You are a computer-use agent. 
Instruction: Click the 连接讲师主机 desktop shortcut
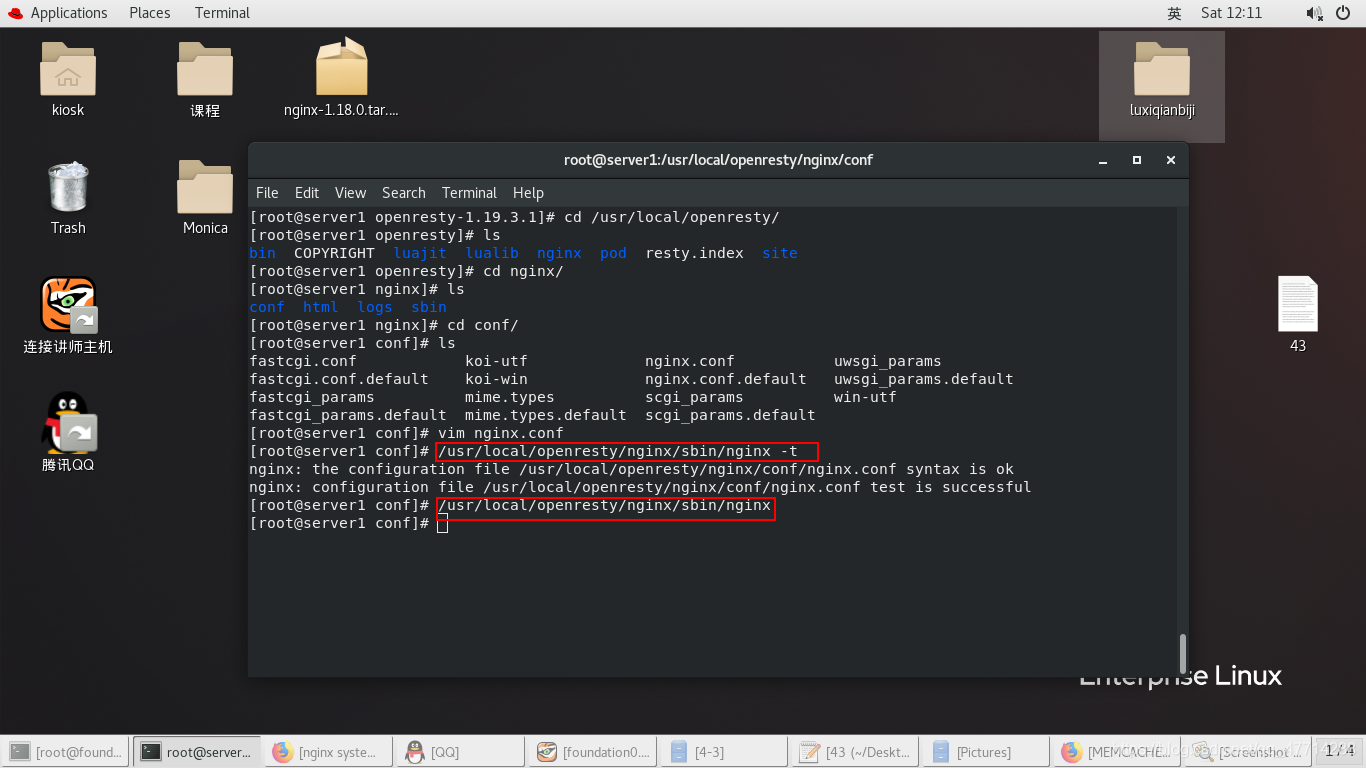68,304
